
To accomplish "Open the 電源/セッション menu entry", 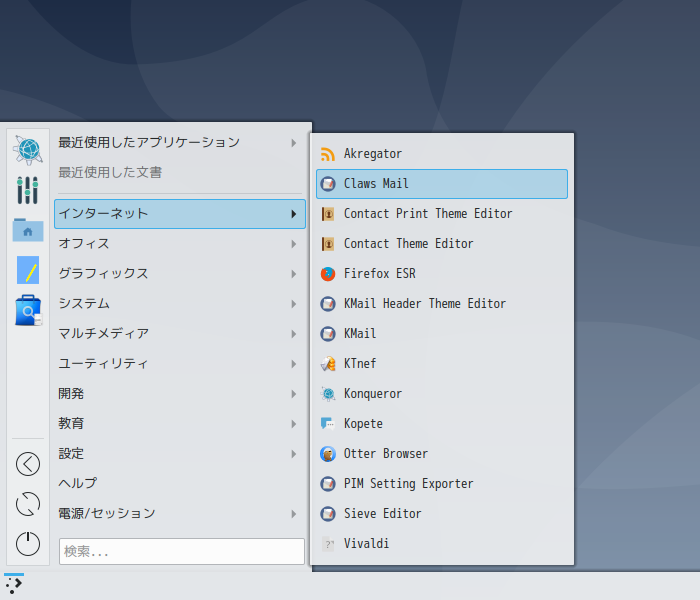I will [x=180, y=514].
